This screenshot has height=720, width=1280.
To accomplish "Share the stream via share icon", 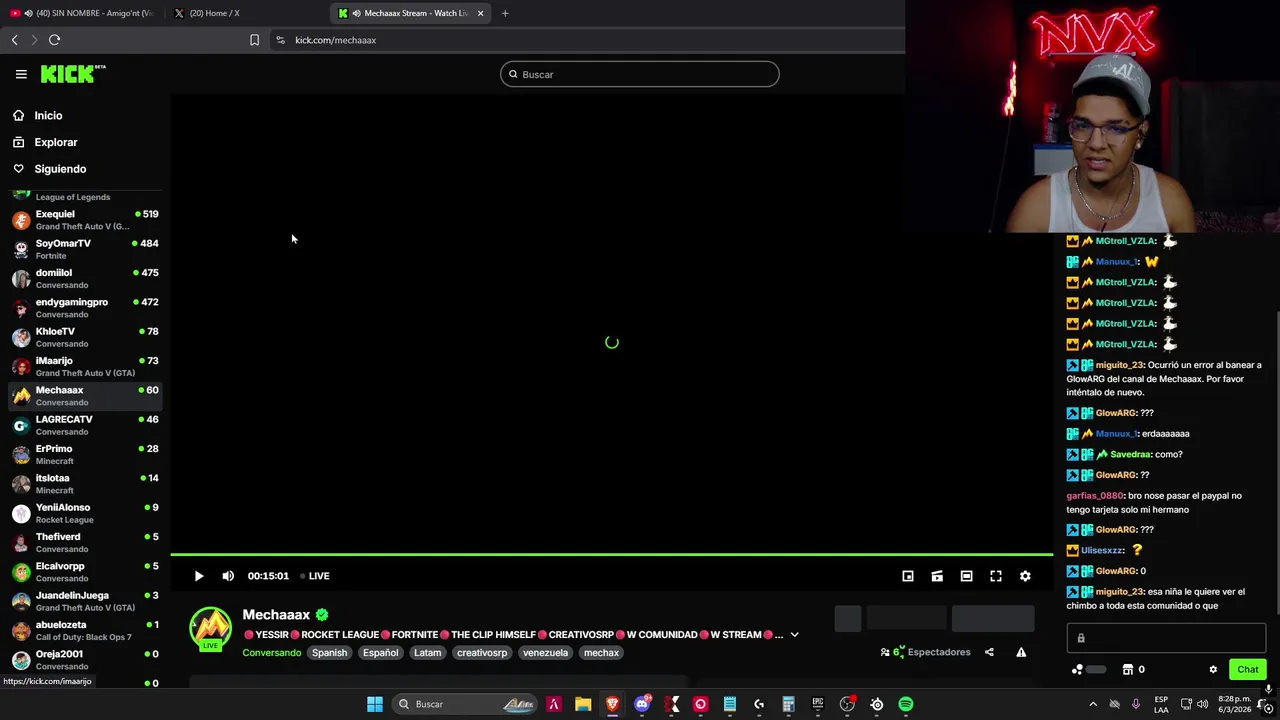I will pyautogui.click(x=989, y=652).
